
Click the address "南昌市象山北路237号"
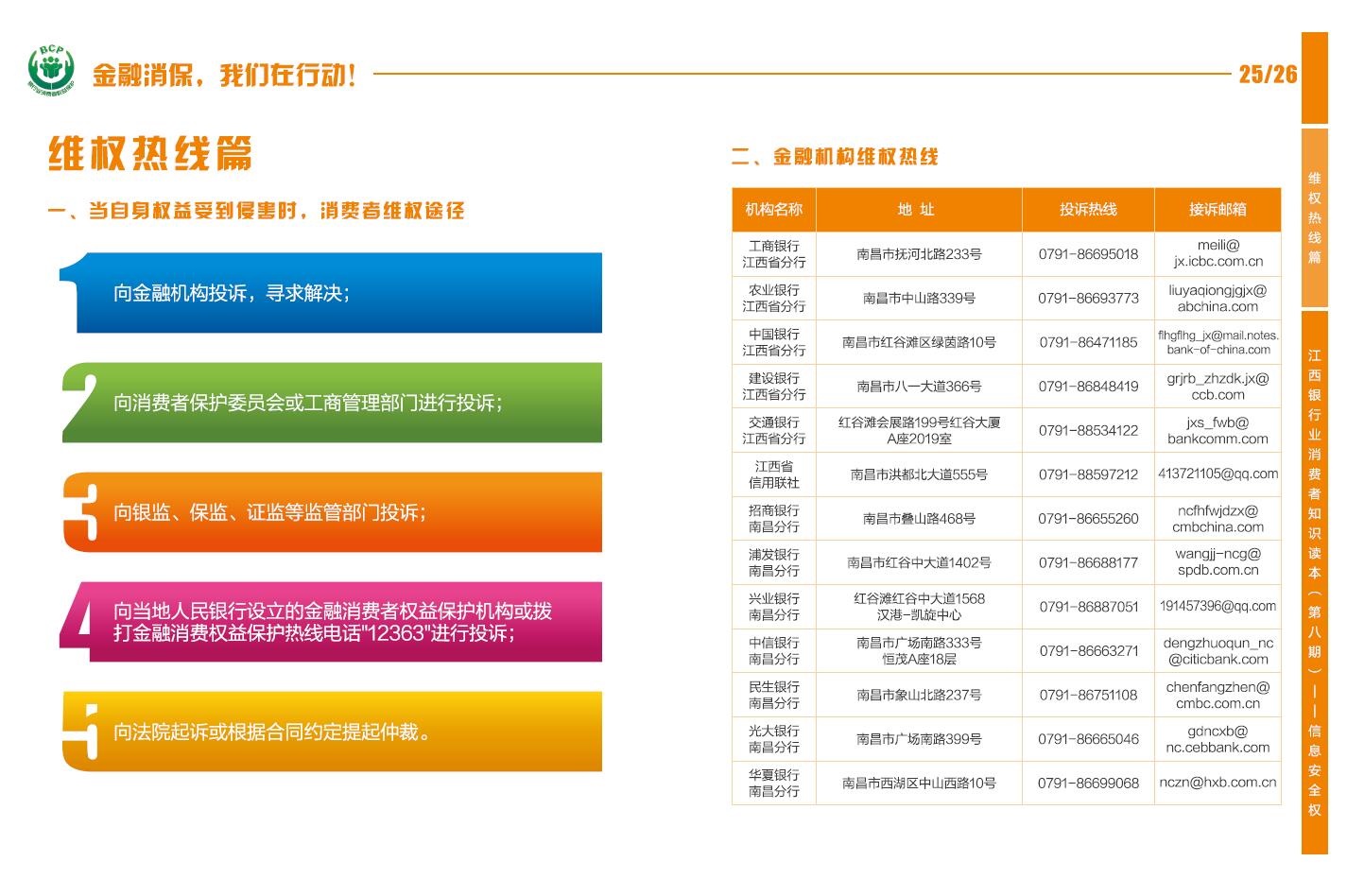click(919, 696)
